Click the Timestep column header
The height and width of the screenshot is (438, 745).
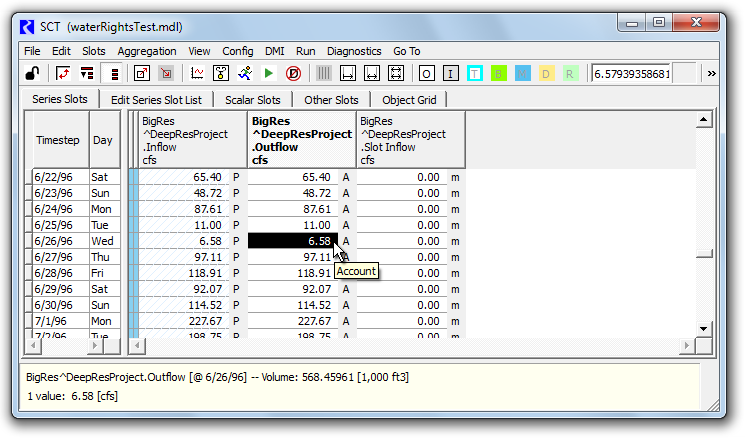point(57,140)
